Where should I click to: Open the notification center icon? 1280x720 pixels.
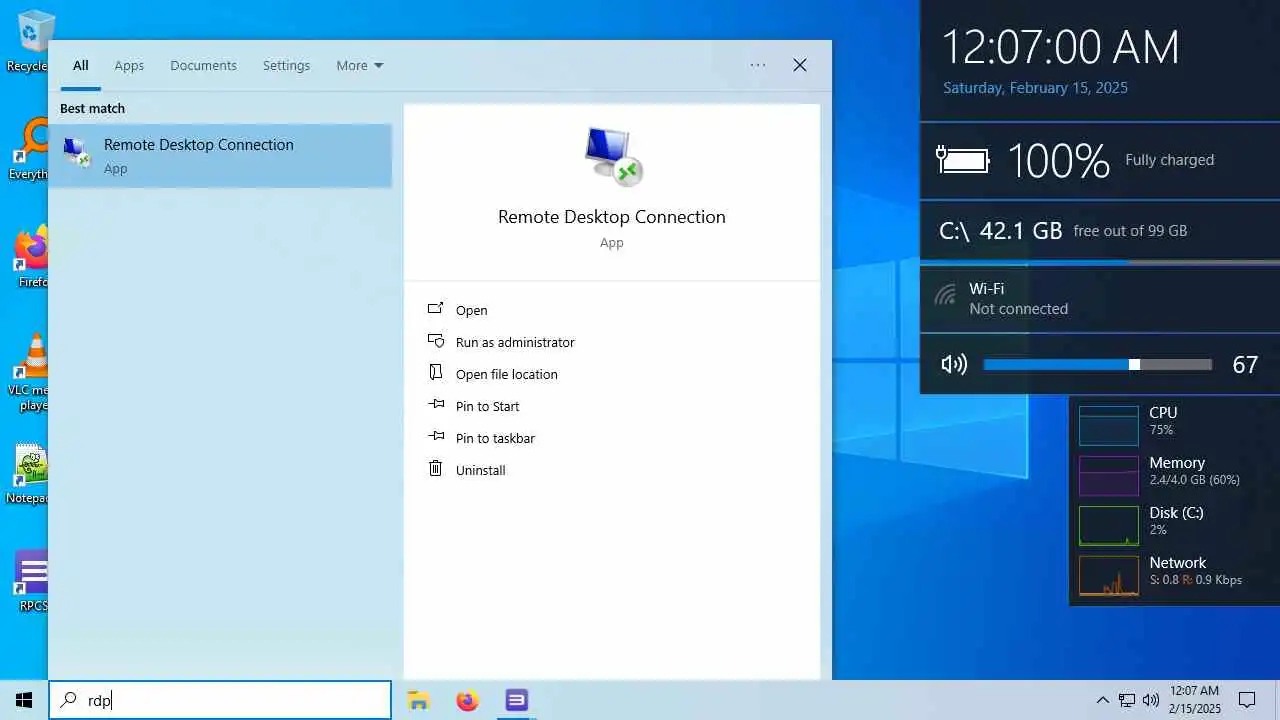[x=1247, y=700]
